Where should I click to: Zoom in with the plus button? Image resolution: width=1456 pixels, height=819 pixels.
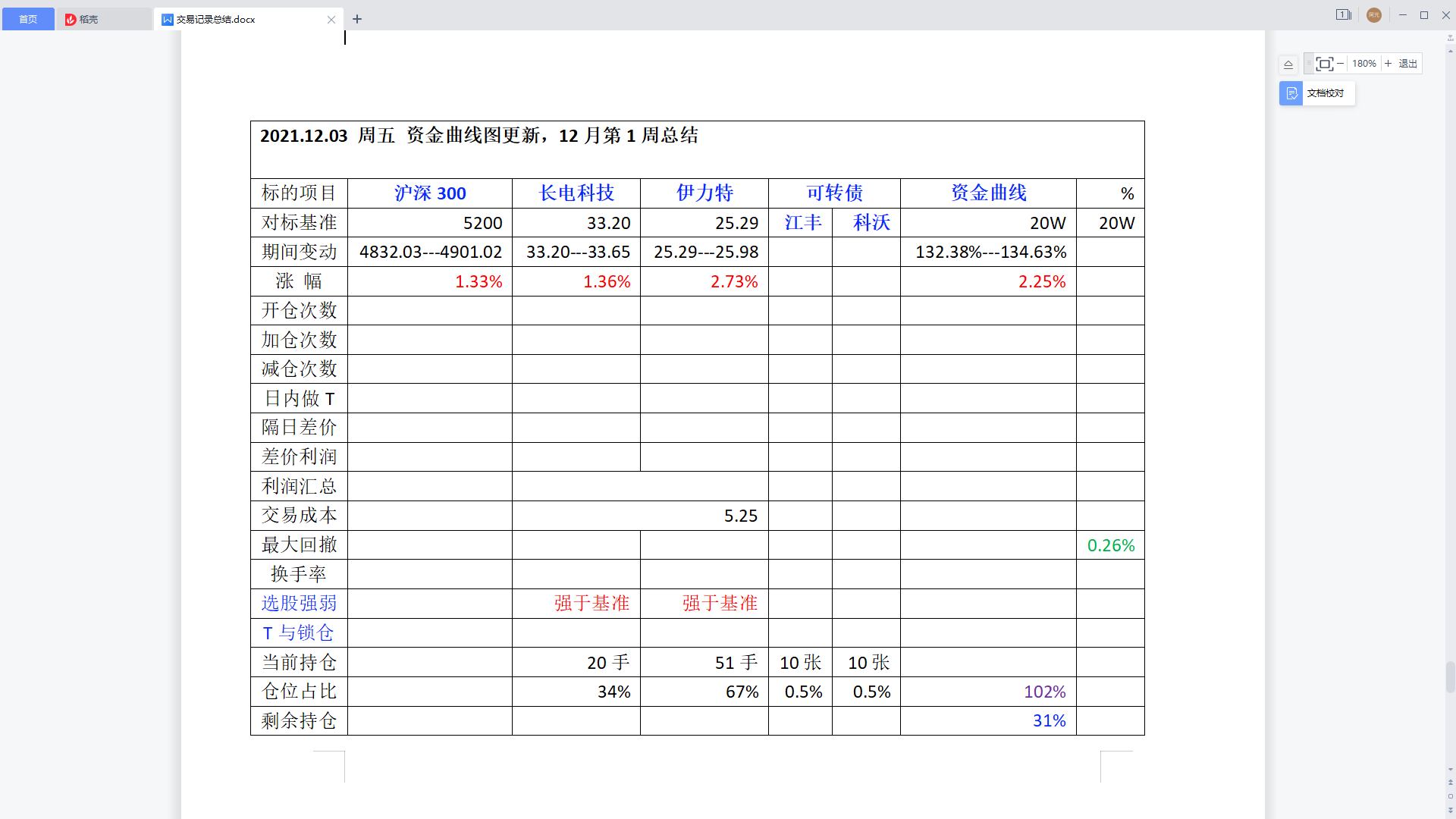[x=1389, y=64]
